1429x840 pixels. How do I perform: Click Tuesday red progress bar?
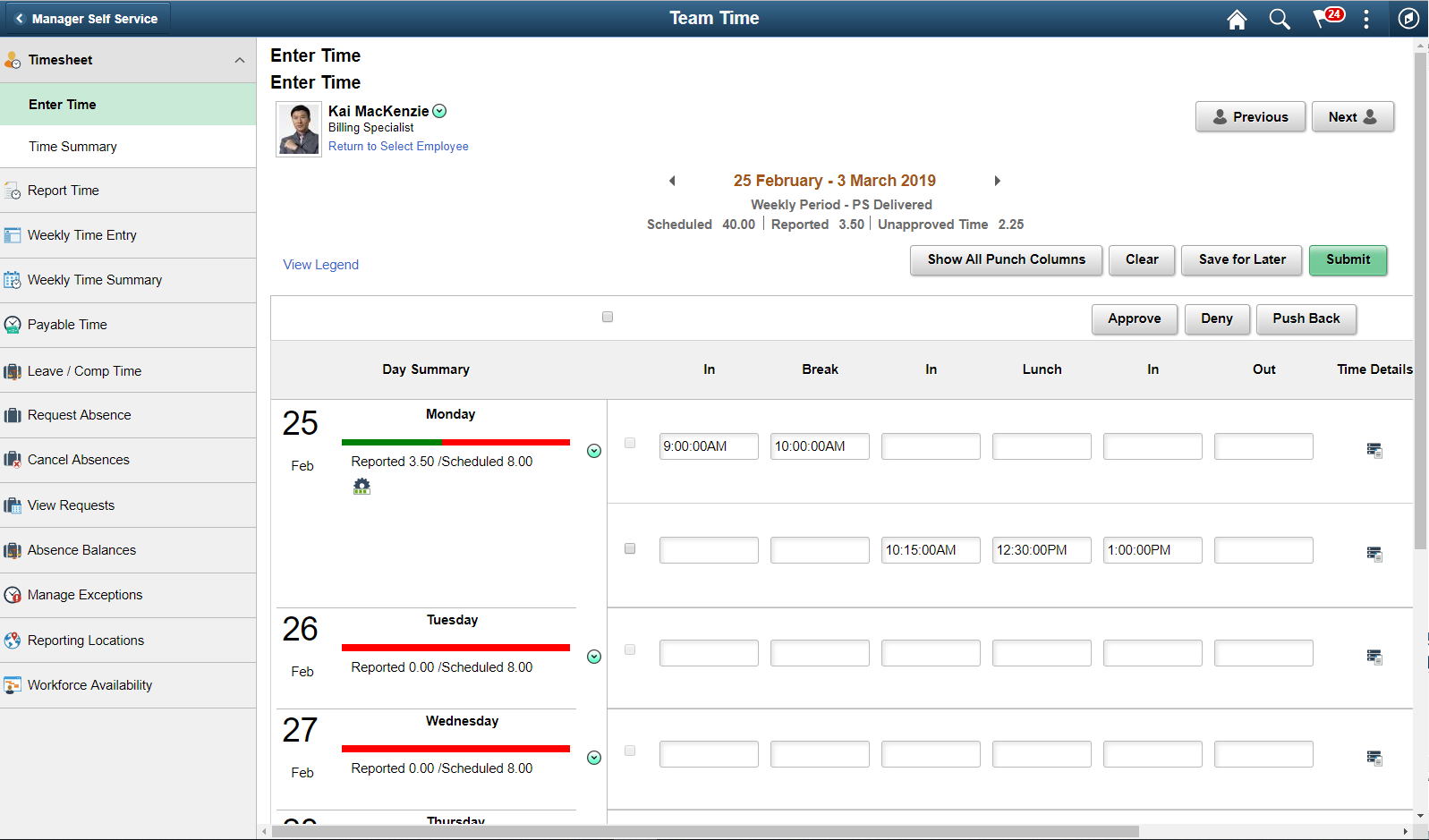pyautogui.click(x=455, y=648)
